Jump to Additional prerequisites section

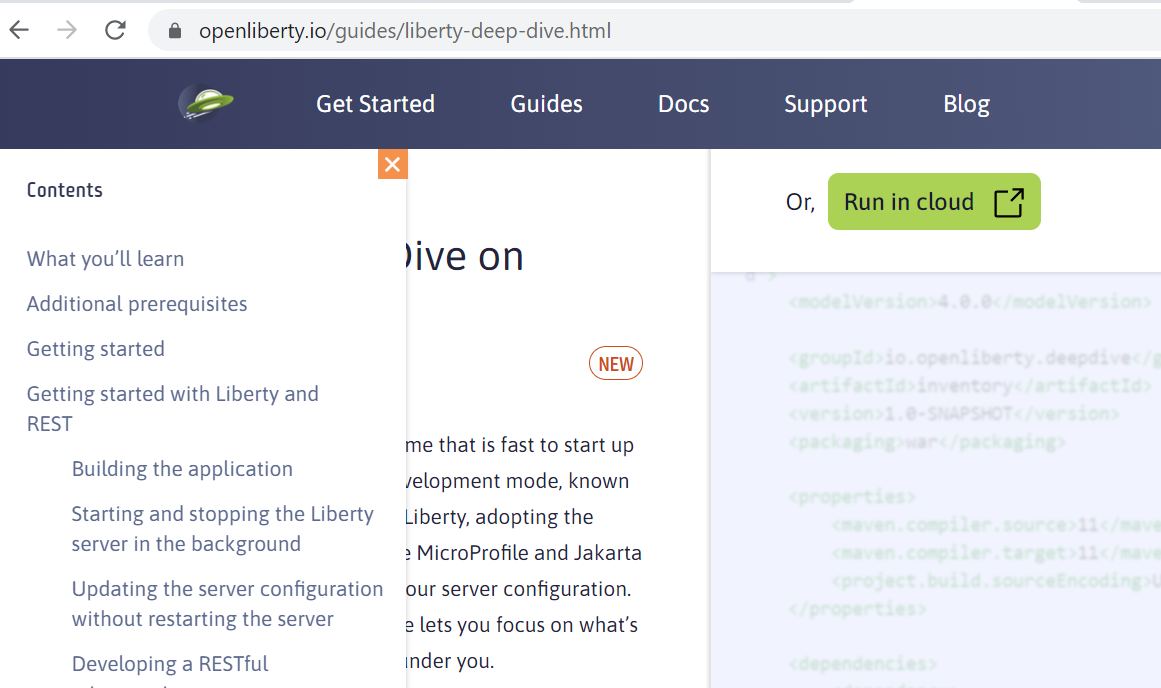click(137, 304)
